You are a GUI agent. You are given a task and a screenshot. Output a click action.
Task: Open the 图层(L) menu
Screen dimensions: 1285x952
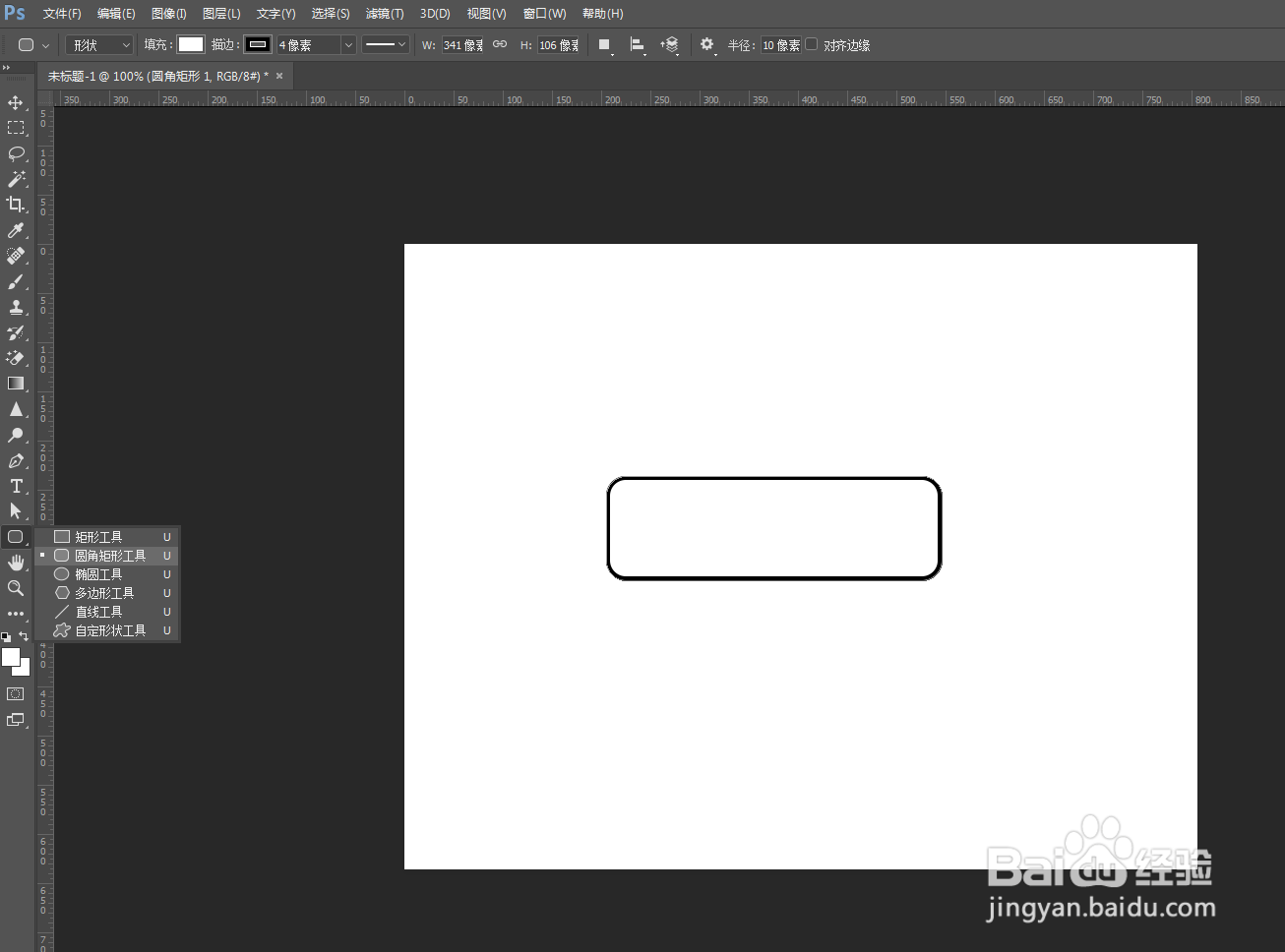point(221,14)
